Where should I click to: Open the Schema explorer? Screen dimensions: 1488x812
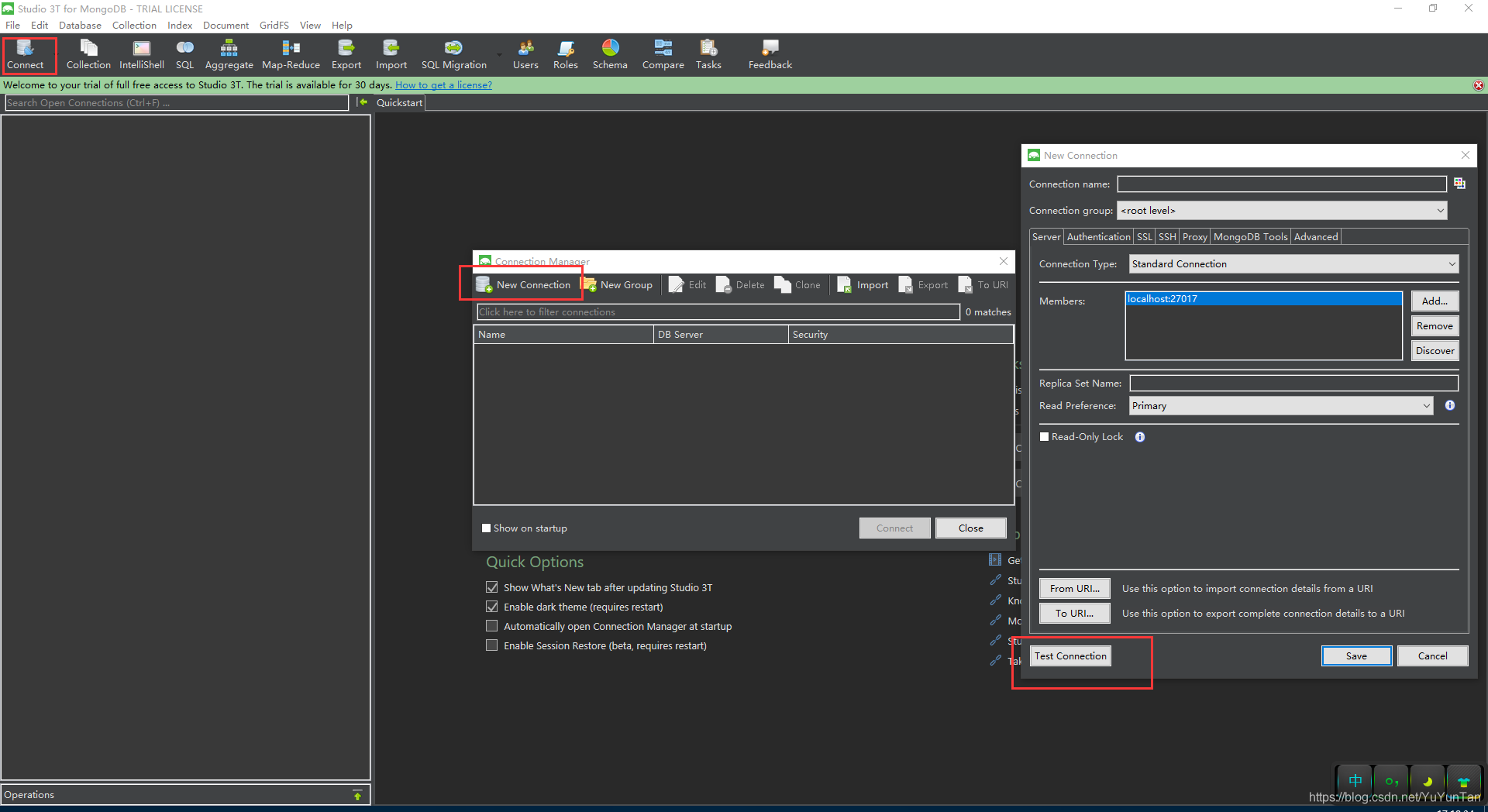tap(610, 54)
